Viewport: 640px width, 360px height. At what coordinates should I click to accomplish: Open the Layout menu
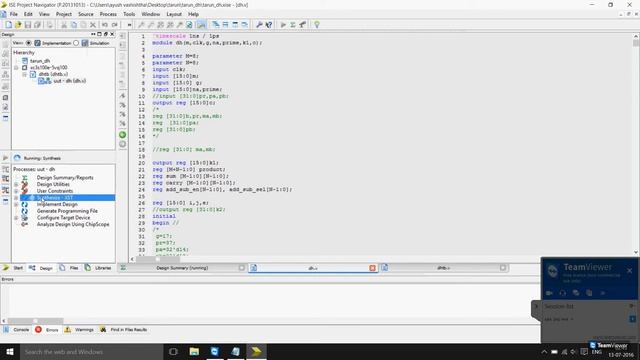174,14
